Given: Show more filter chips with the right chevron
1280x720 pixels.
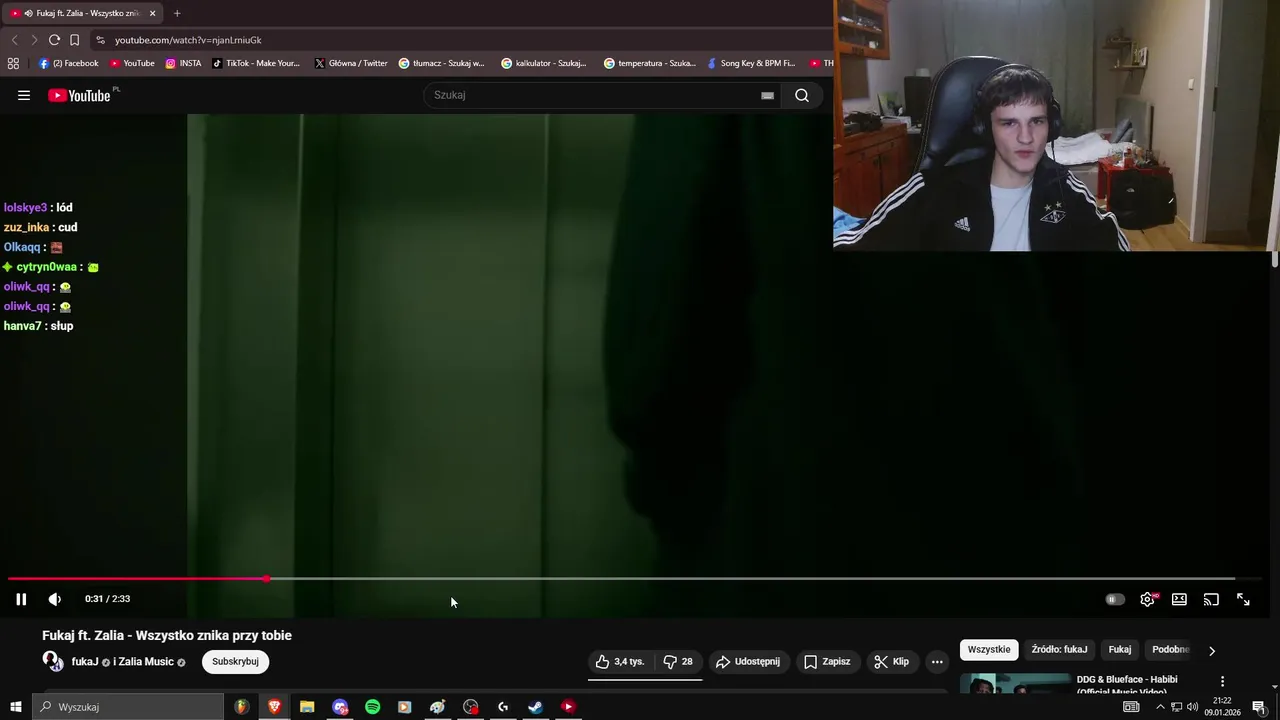Looking at the screenshot, I should pyautogui.click(x=1212, y=651).
